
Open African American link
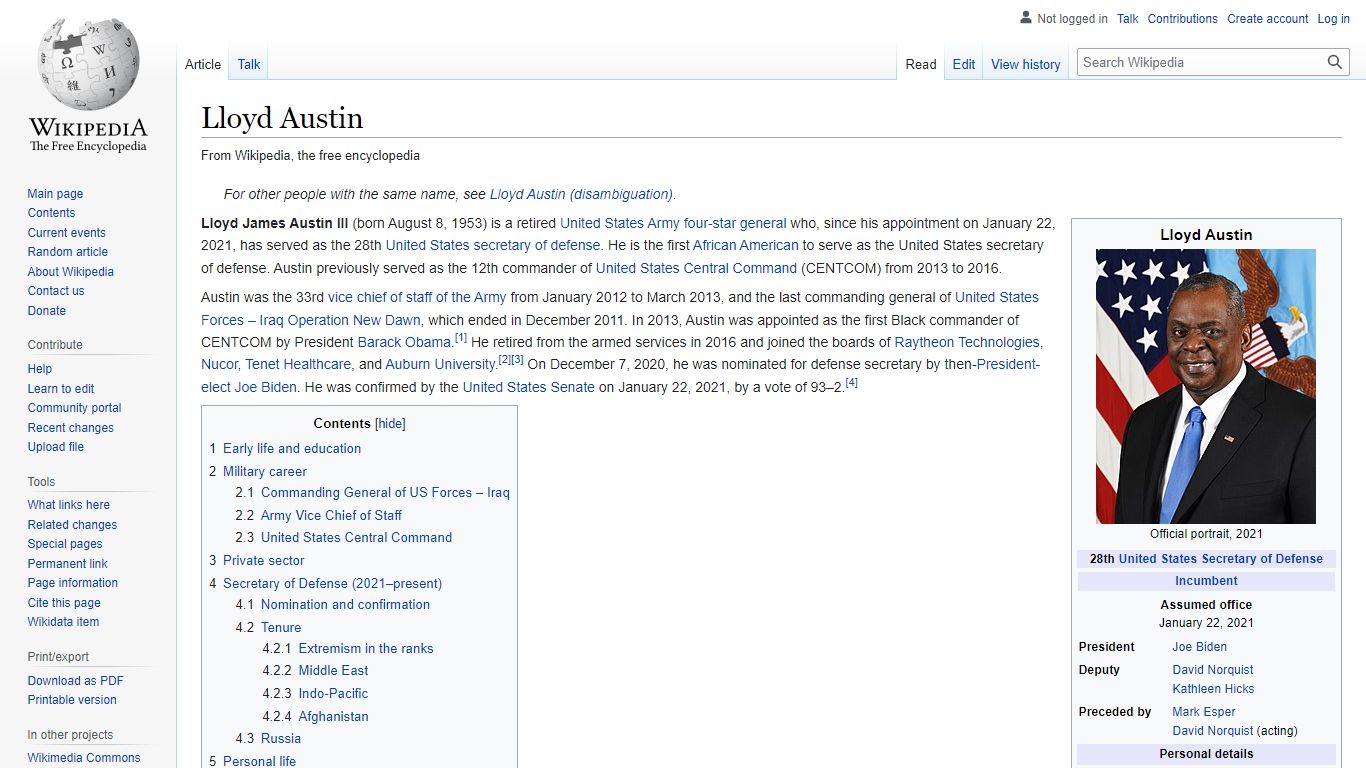[x=746, y=245]
